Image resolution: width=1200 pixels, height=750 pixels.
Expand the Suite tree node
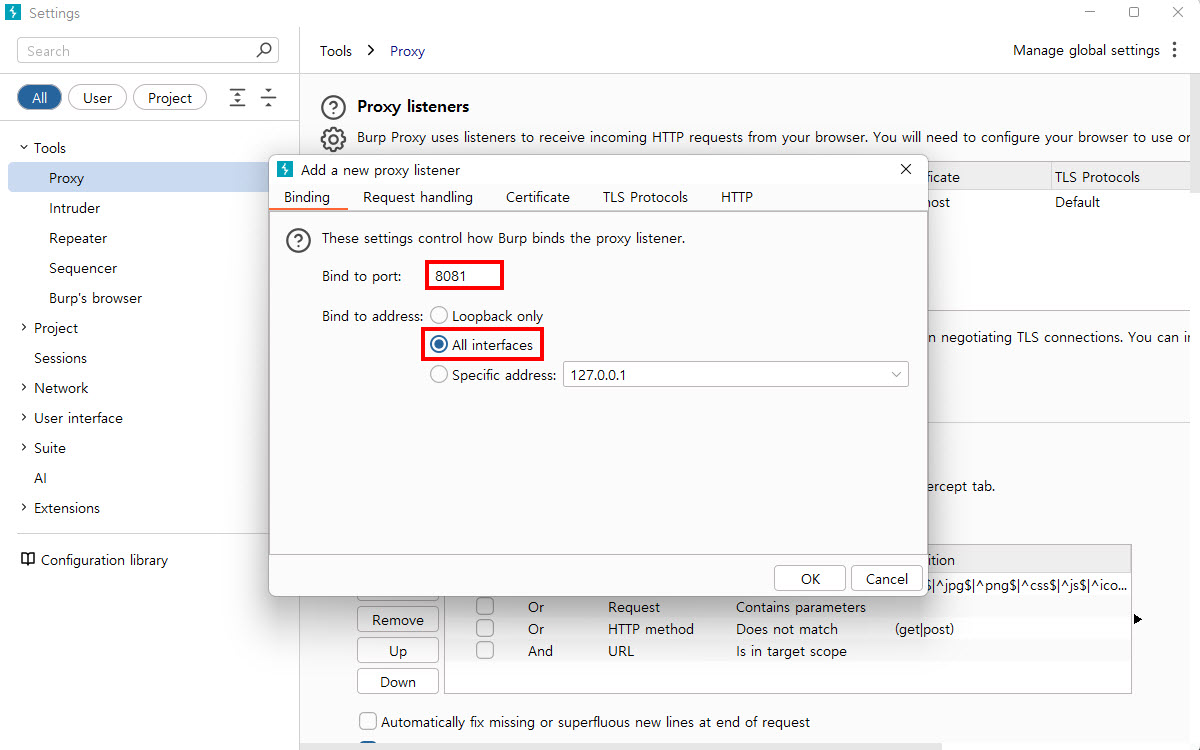tap(24, 447)
